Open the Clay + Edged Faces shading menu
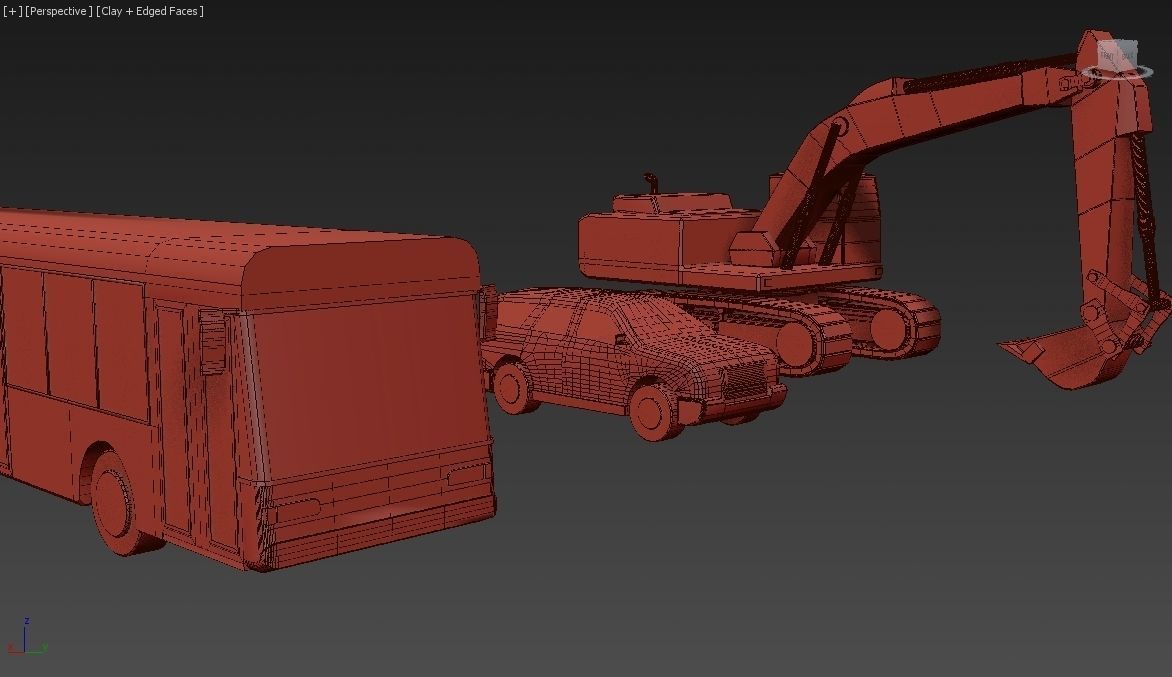Screen dimensions: 1172x677 point(149,11)
